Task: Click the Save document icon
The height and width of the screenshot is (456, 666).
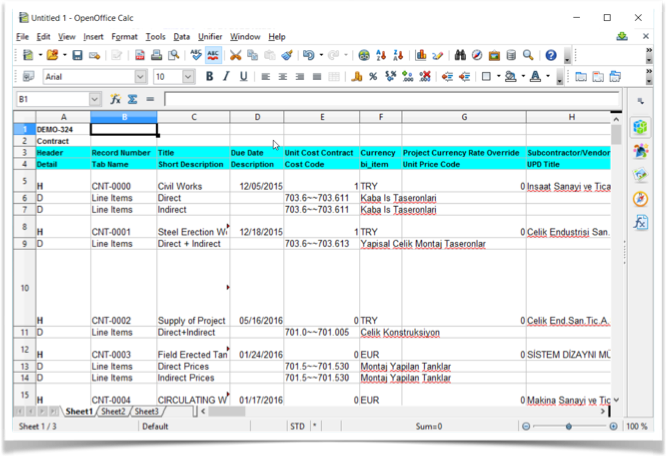Action: [78, 55]
